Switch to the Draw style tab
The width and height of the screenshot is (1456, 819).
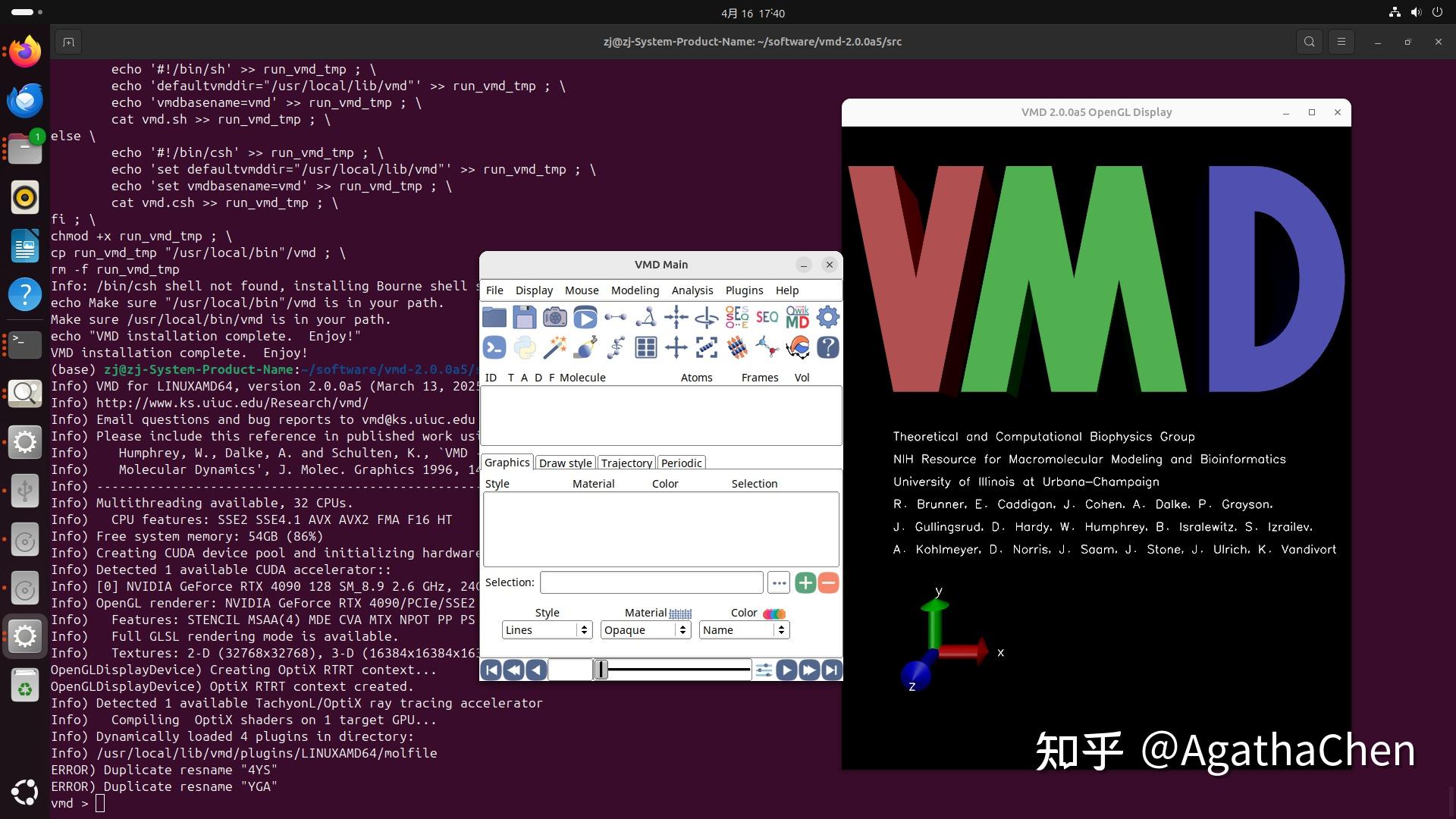click(x=565, y=463)
